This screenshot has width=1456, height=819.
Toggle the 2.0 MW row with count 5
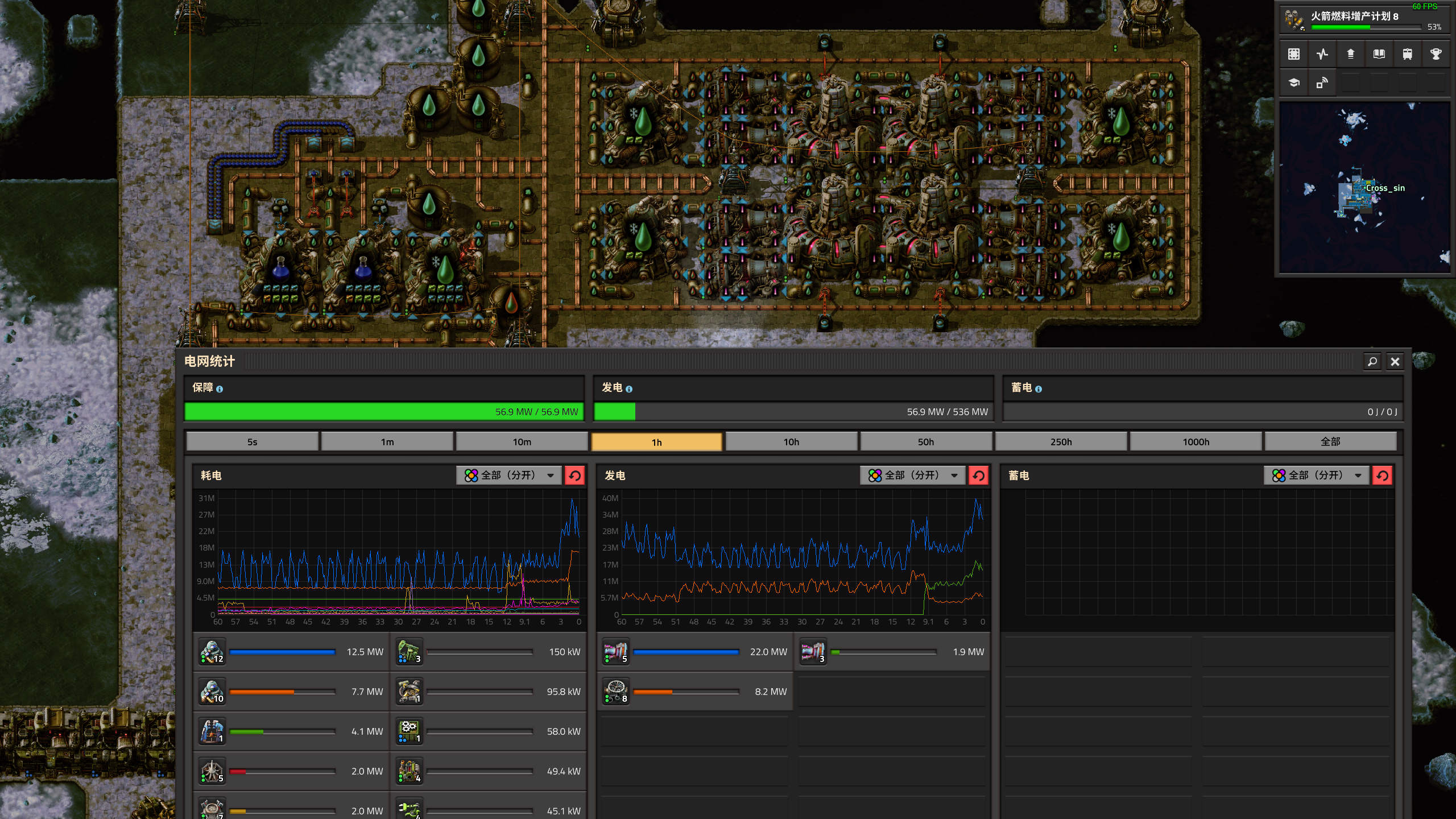pos(291,771)
